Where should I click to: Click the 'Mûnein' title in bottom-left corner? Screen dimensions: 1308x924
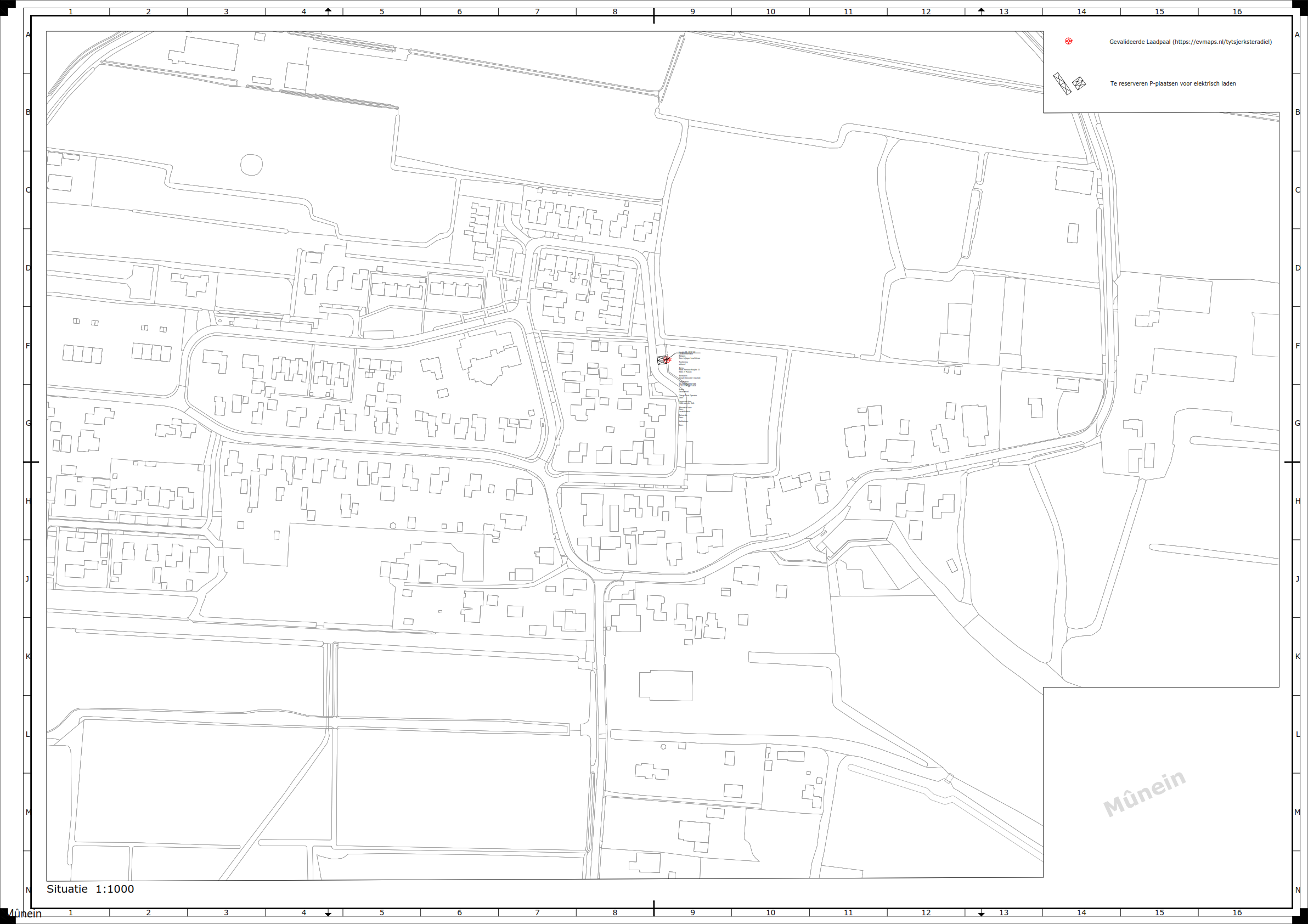(24, 914)
